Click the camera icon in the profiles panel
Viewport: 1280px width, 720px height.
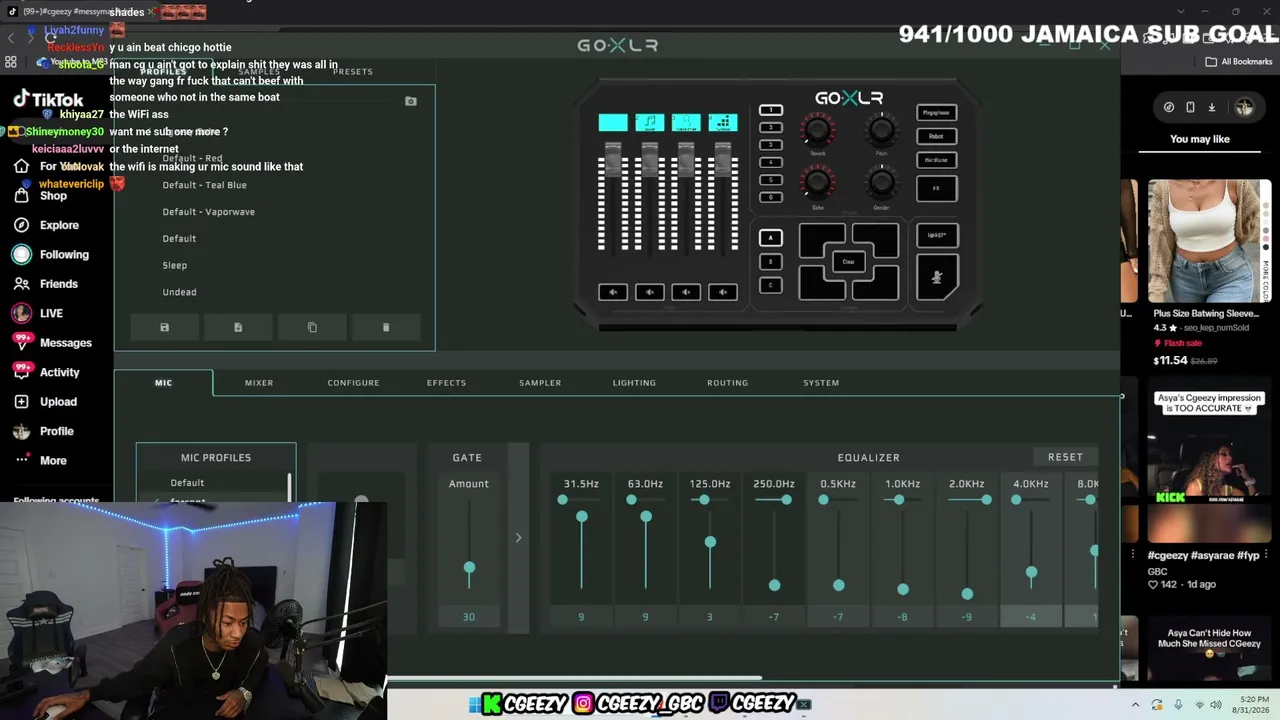(x=411, y=101)
